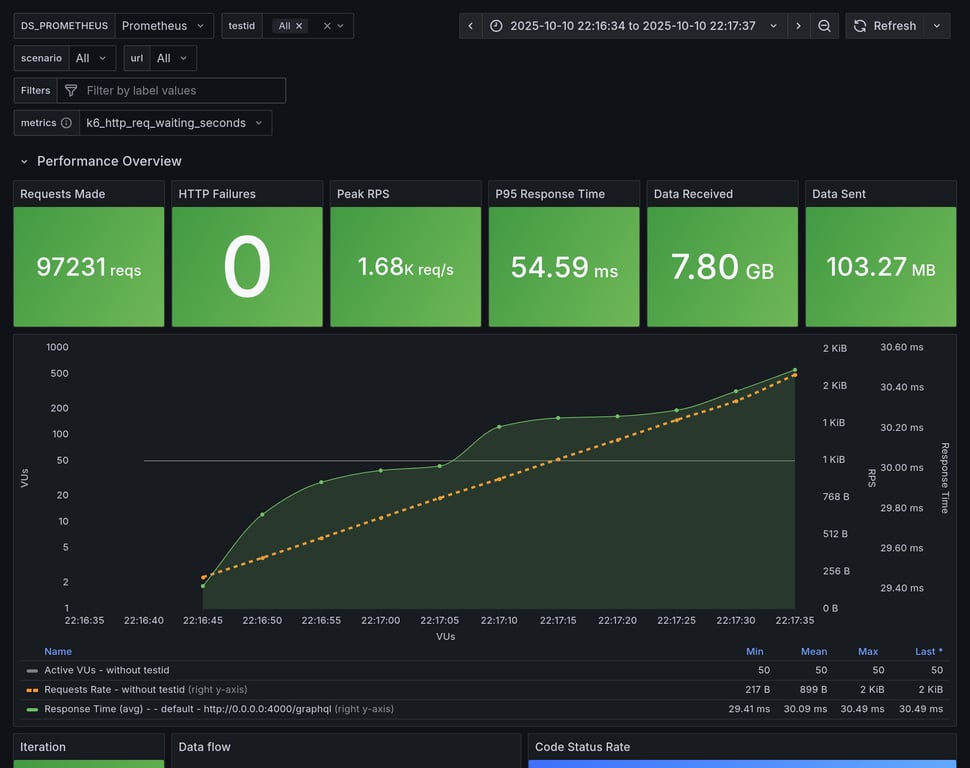Shift time range forward with right arrow
The width and height of the screenshot is (970, 768).
click(x=798, y=26)
